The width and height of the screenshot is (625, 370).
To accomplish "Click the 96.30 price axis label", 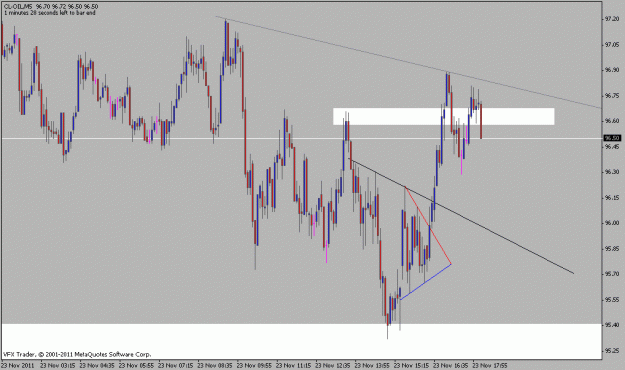I will tap(612, 172).
